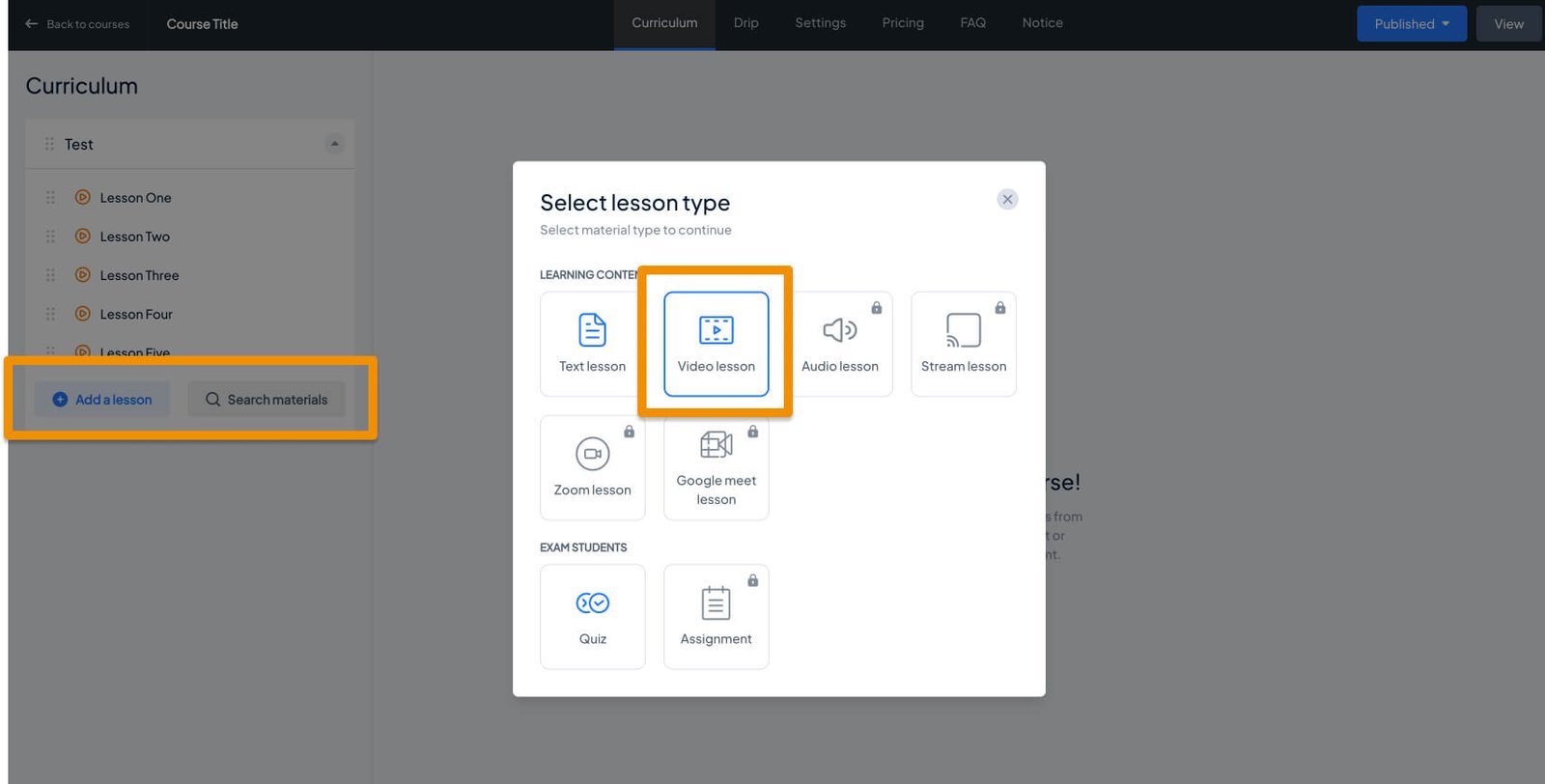Click the View button
Image resolution: width=1545 pixels, height=784 pixels.
(1508, 24)
